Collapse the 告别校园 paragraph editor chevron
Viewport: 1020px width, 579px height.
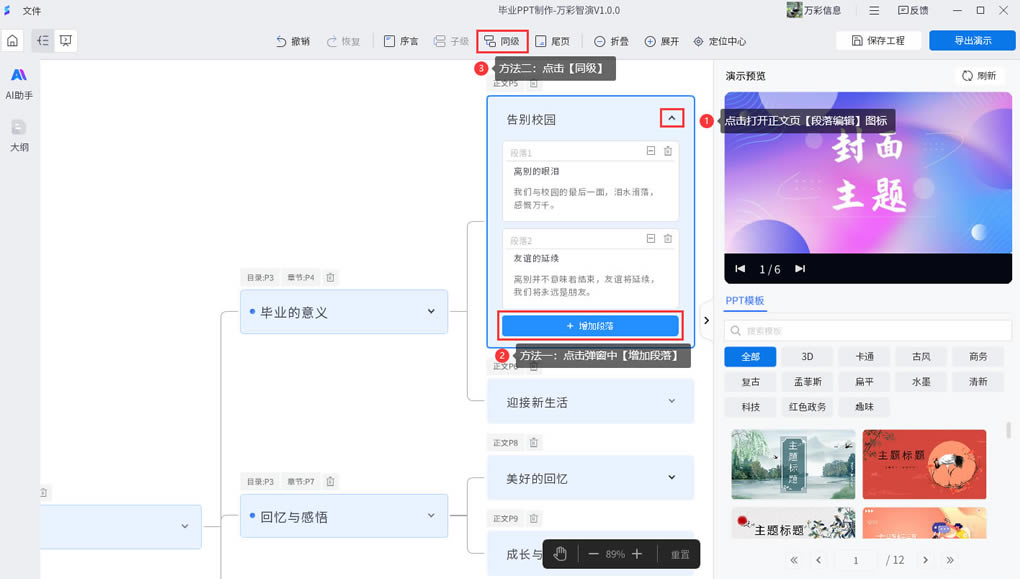[672, 118]
